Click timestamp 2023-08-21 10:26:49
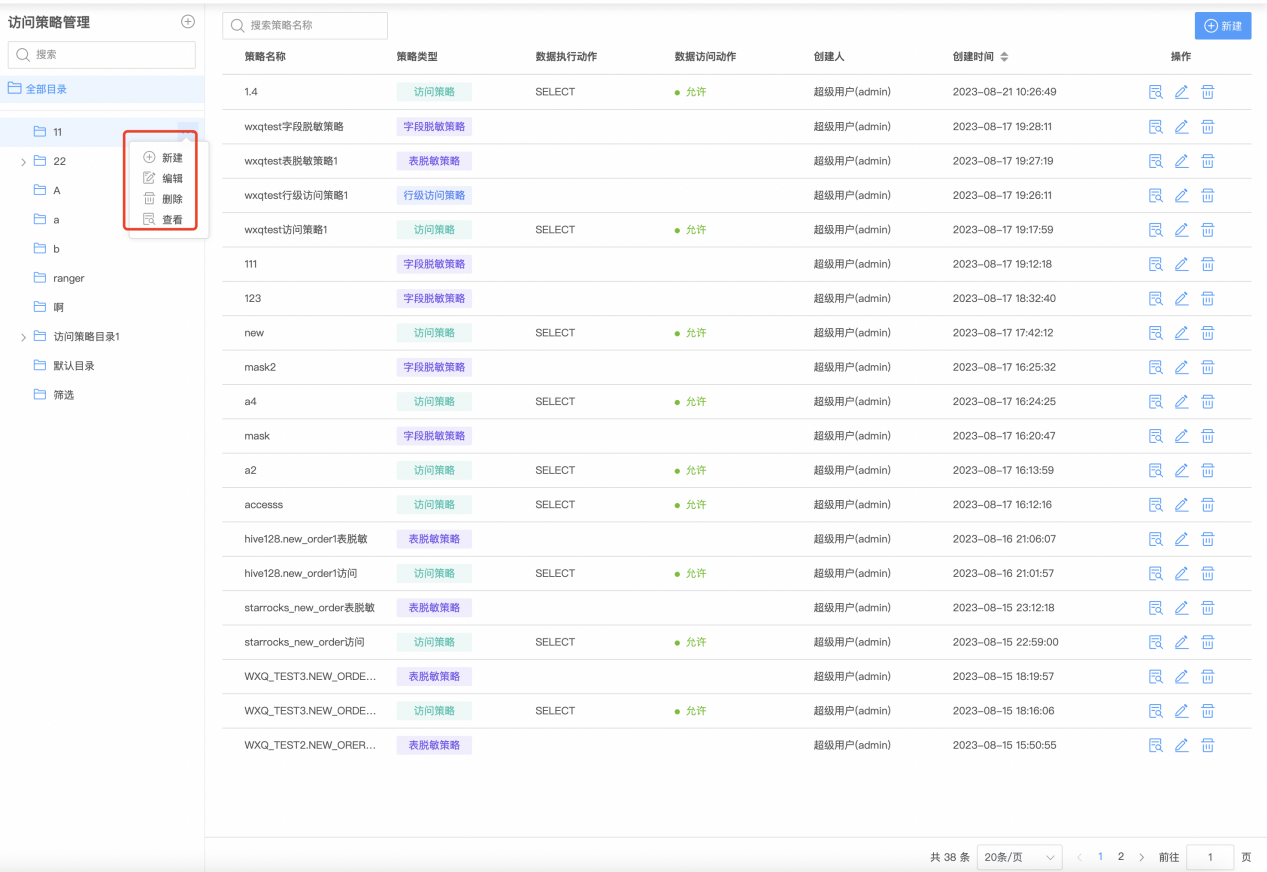 [x=1005, y=92]
